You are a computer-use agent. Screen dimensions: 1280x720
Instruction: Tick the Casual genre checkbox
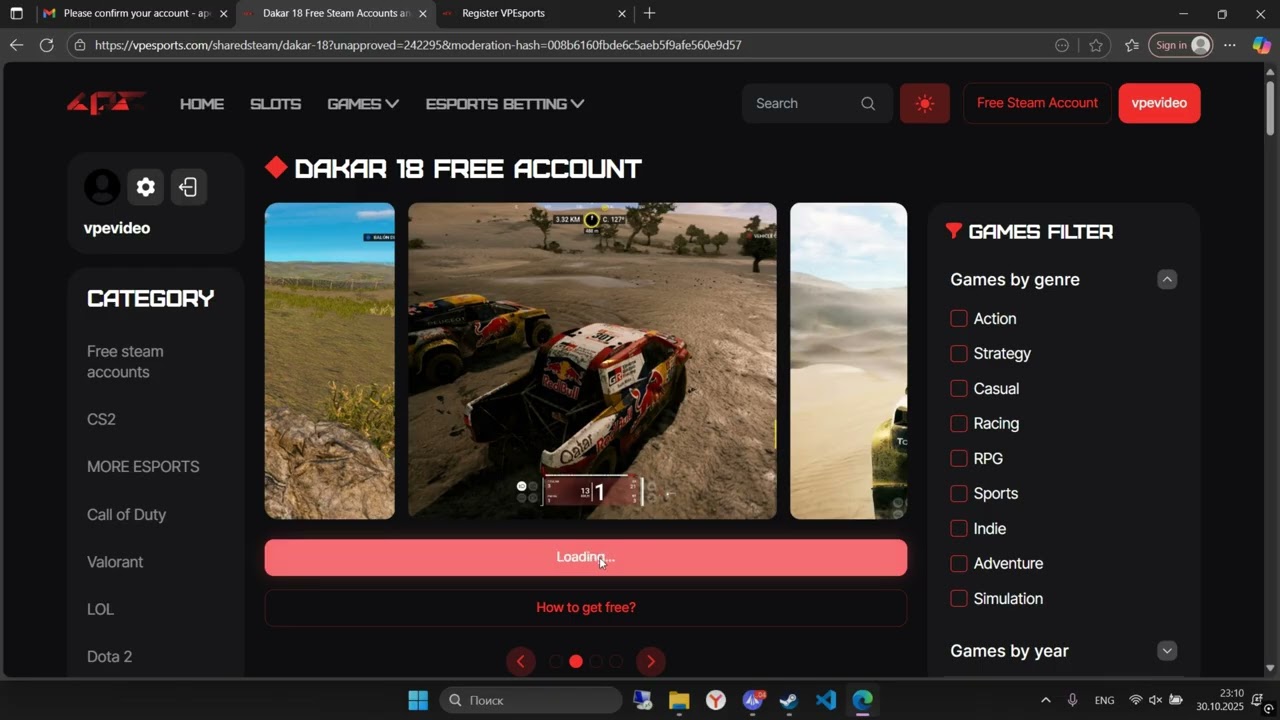pyautogui.click(x=959, y=388)
